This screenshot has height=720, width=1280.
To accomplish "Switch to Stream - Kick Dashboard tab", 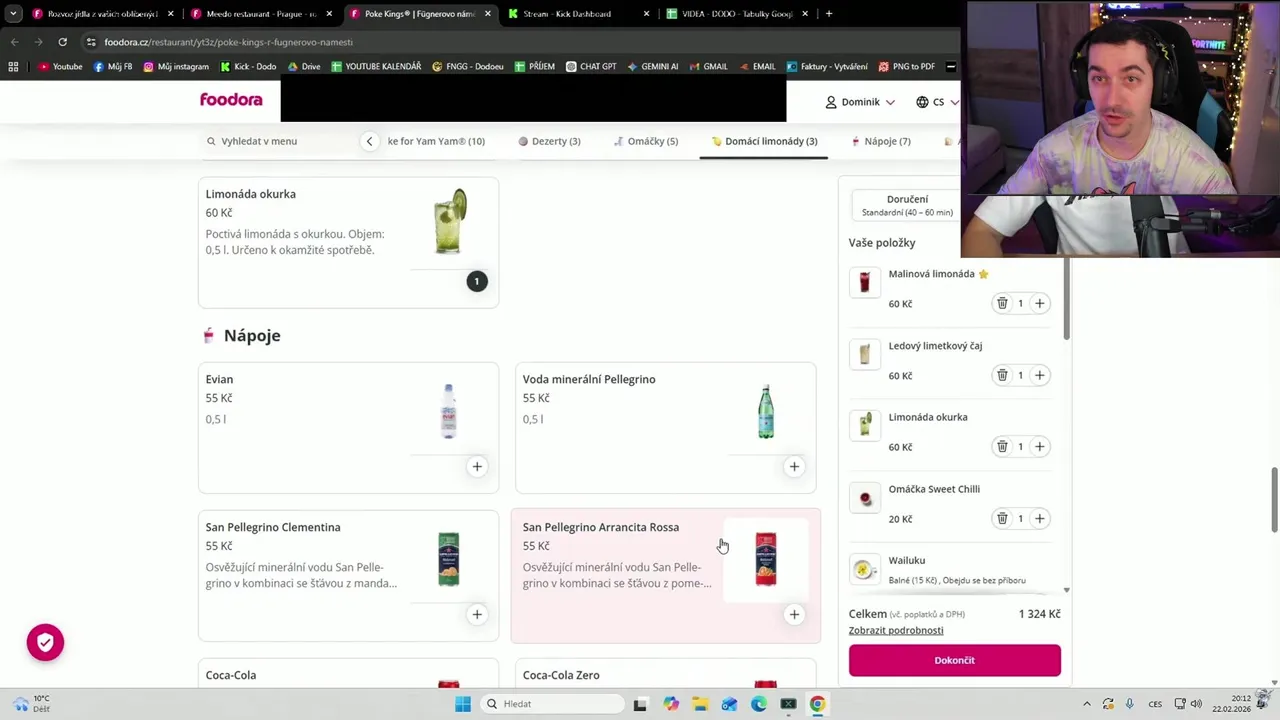I will [578, 14].
